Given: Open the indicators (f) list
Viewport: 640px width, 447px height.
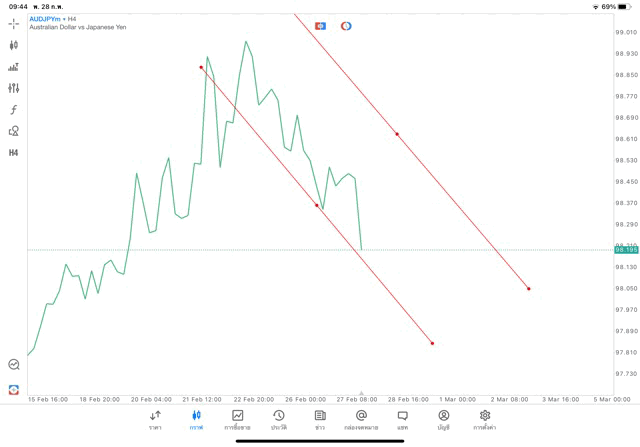Looking at the screenshot, I should pos(14,109).
